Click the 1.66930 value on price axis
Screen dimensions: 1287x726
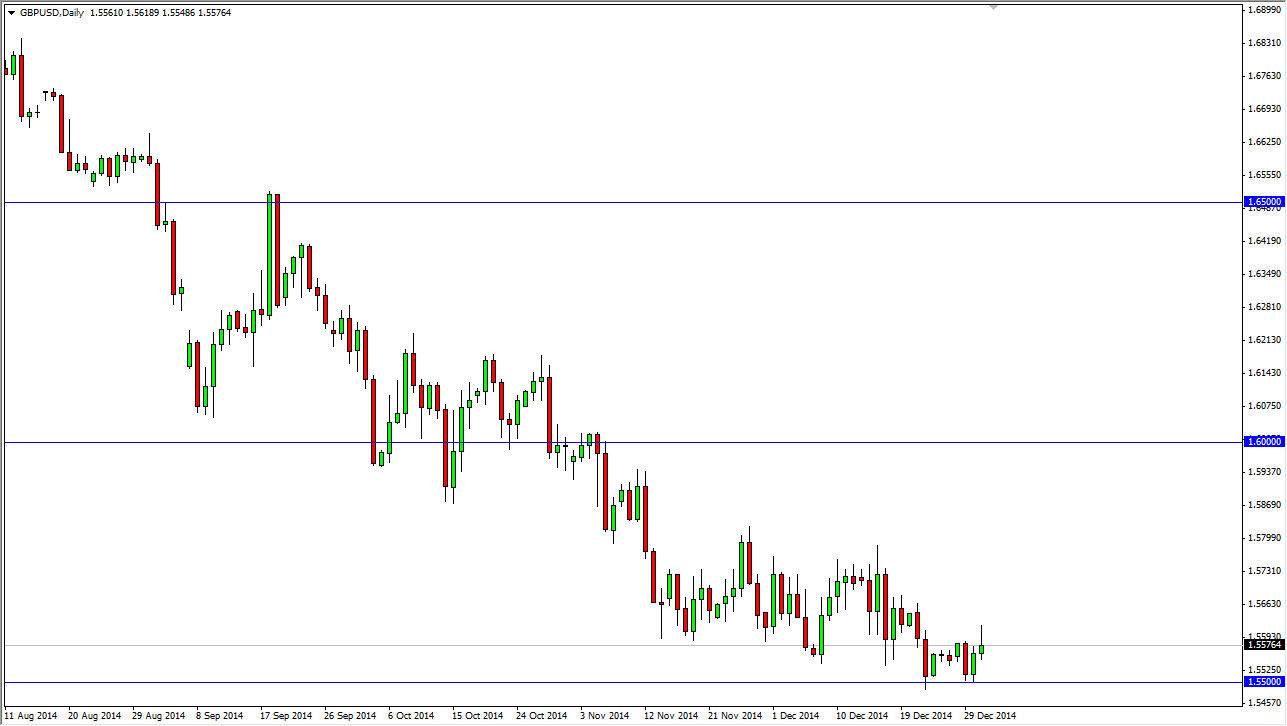[x=1265, y=109]
